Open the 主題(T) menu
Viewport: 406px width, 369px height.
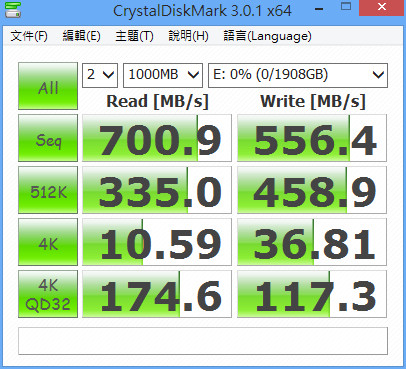(x=134, y=36)
